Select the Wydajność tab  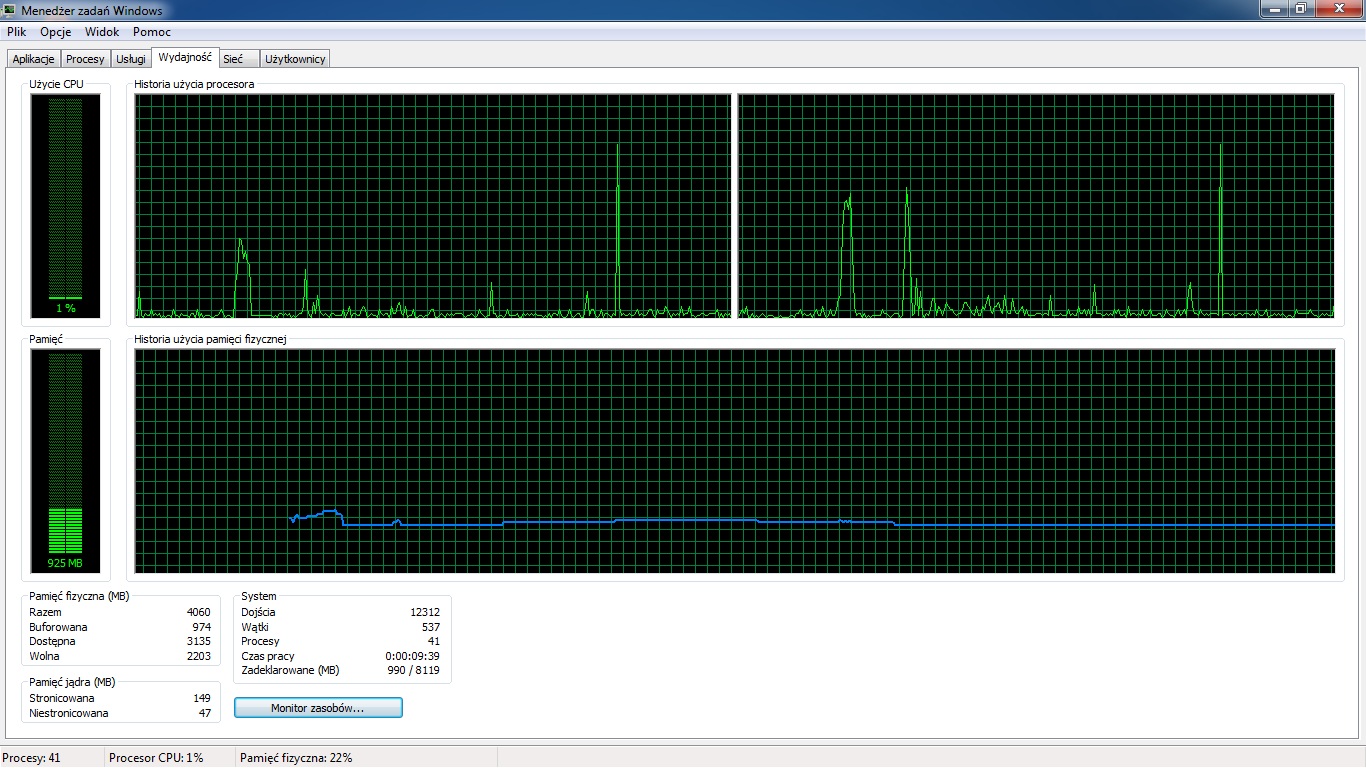(185, 58)
